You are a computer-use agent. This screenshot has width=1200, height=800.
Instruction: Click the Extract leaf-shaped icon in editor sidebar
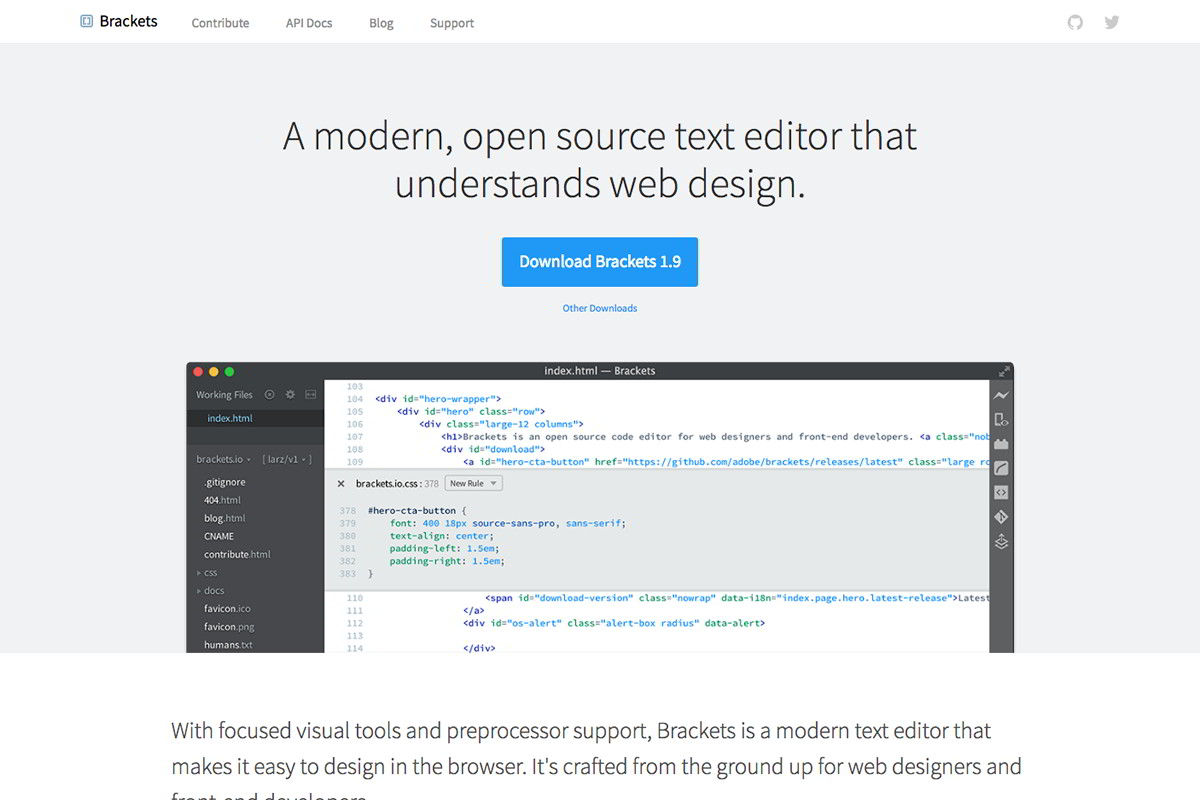pyautogui.click(x=1001, y=468)
